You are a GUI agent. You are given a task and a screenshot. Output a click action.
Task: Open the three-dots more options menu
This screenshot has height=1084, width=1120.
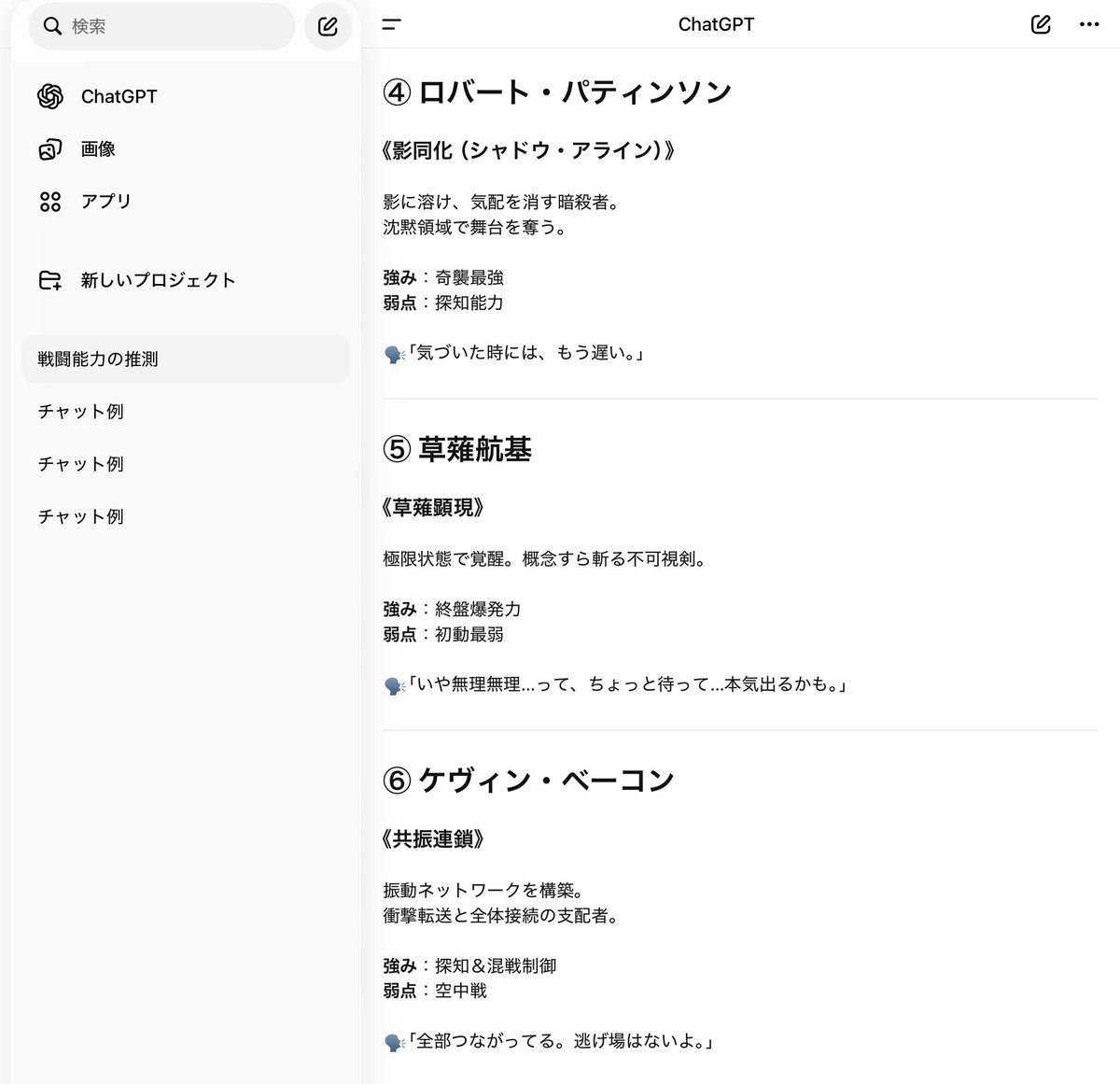[1089, 24]
